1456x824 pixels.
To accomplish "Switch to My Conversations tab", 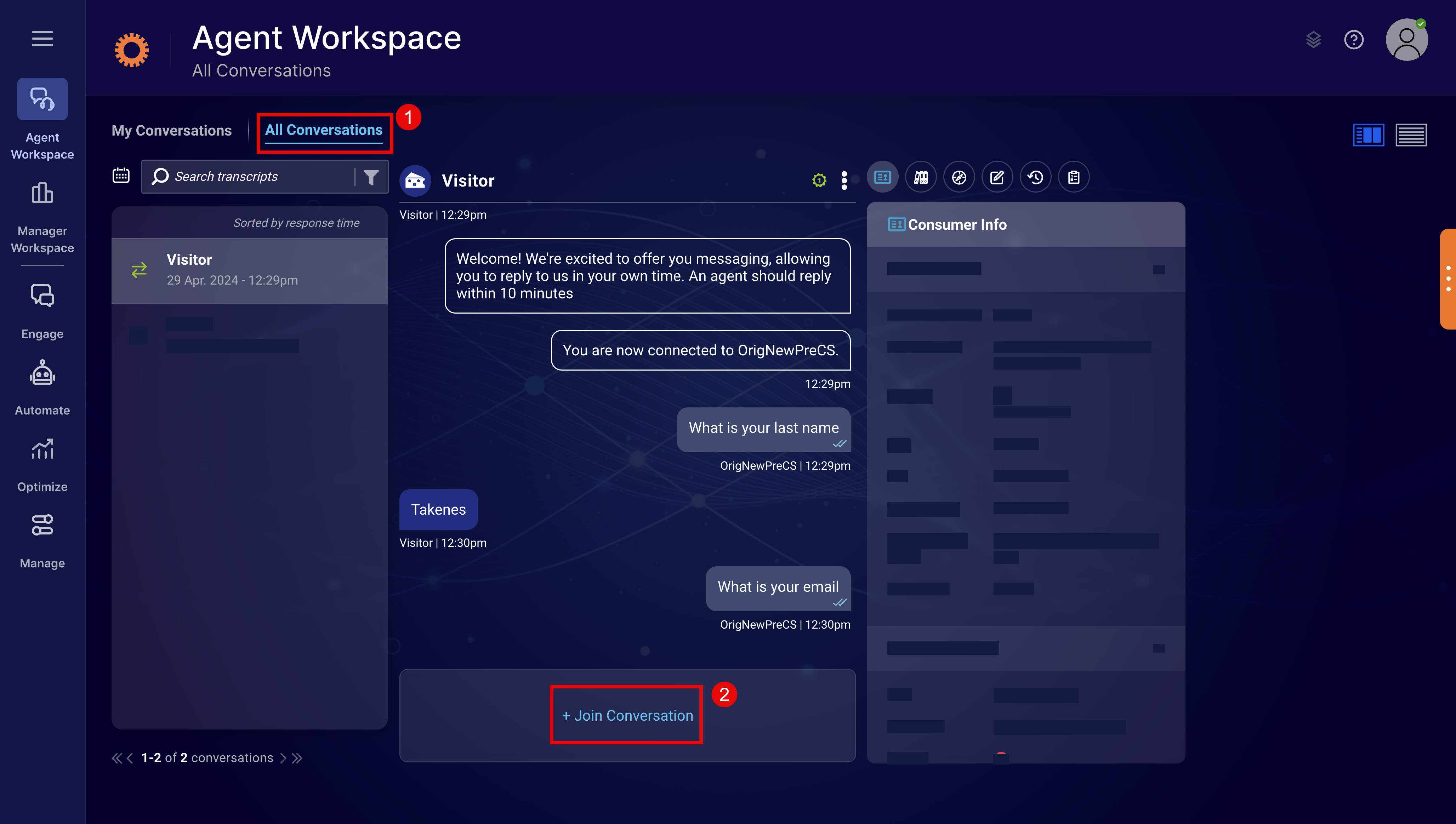I will (171, 131).
